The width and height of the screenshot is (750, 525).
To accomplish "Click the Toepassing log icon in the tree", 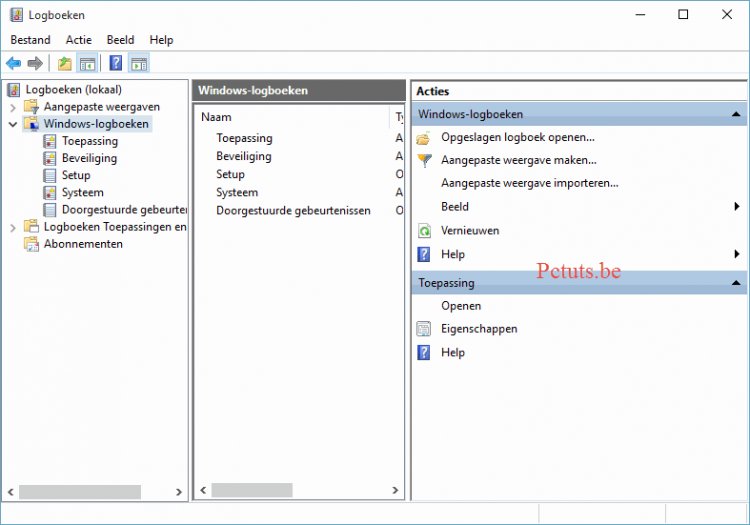I will click(49, 141).
